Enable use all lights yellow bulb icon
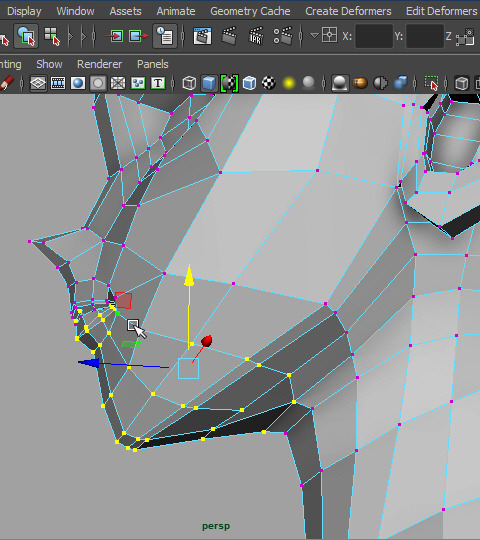480x540 pixels. pos(289,83)
